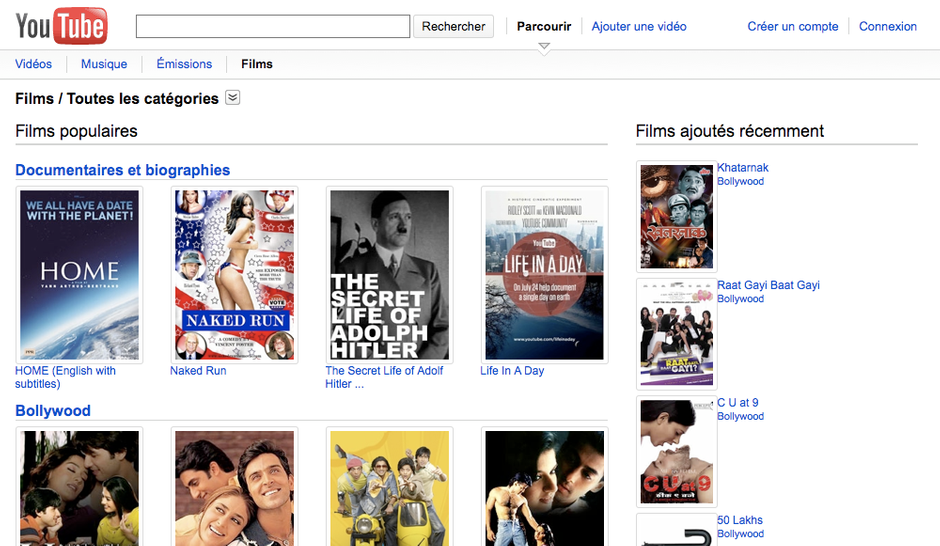This screenshot has width=940, height=546.
Task: Click the C U at 9 title
Action: (x=738, y=403)
